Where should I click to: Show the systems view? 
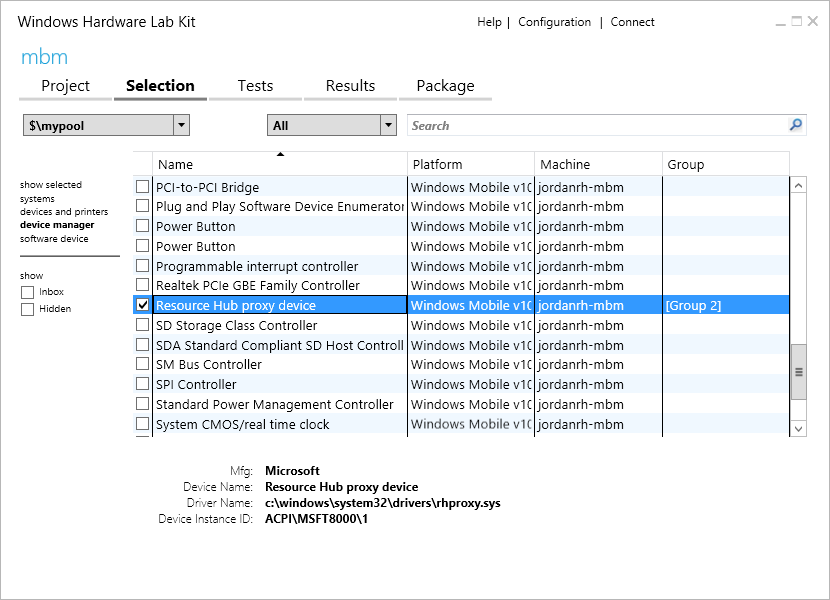pyautogui.click(x=38, y=199)
